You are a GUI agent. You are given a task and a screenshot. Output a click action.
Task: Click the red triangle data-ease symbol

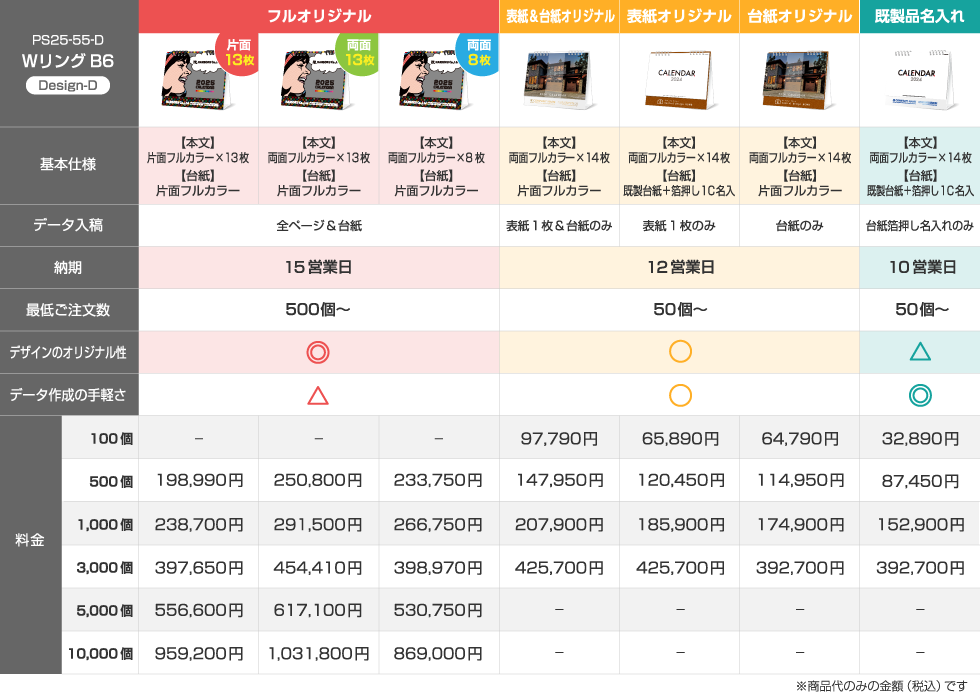pyautogui.click(x=318, y=395)
